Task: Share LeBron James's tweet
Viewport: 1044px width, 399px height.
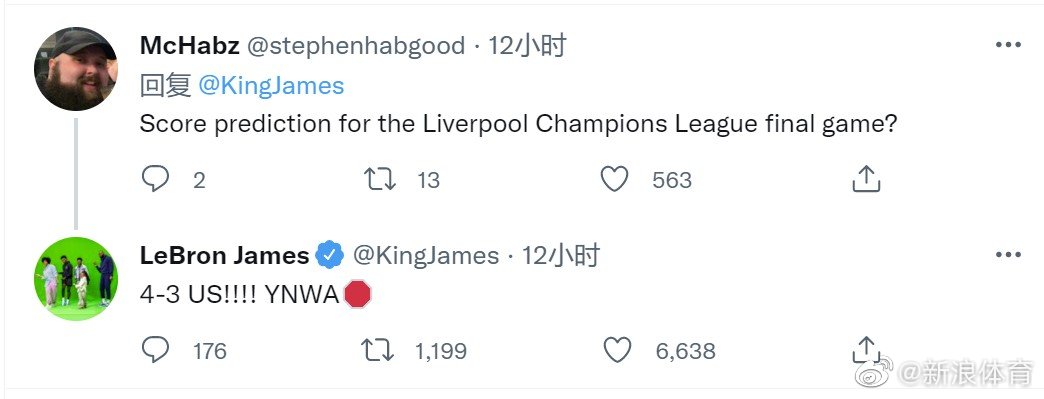Action: [x=866, y=350]
